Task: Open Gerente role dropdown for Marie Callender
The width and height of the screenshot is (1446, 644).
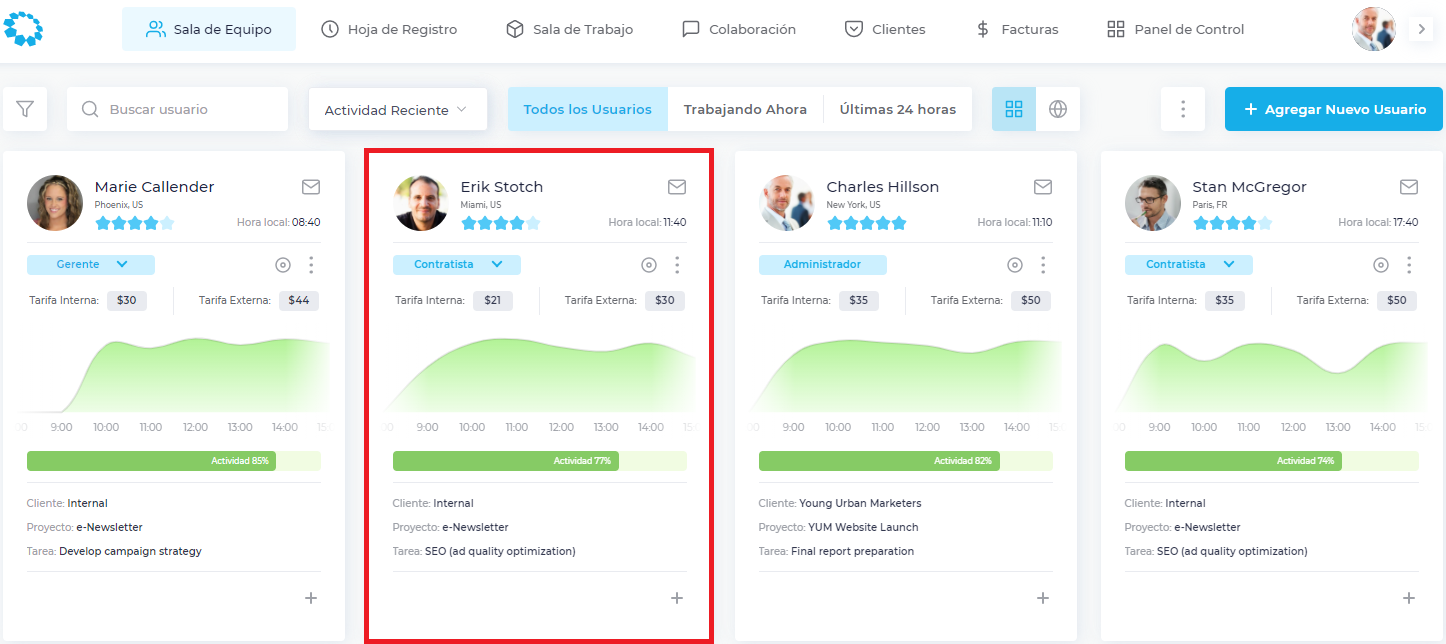Action: (x=91, y=265)
